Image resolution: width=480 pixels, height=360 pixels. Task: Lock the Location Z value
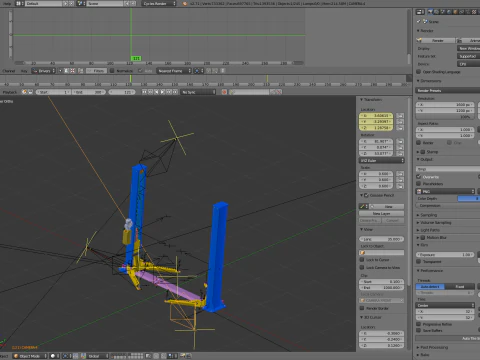coord(400,128)
